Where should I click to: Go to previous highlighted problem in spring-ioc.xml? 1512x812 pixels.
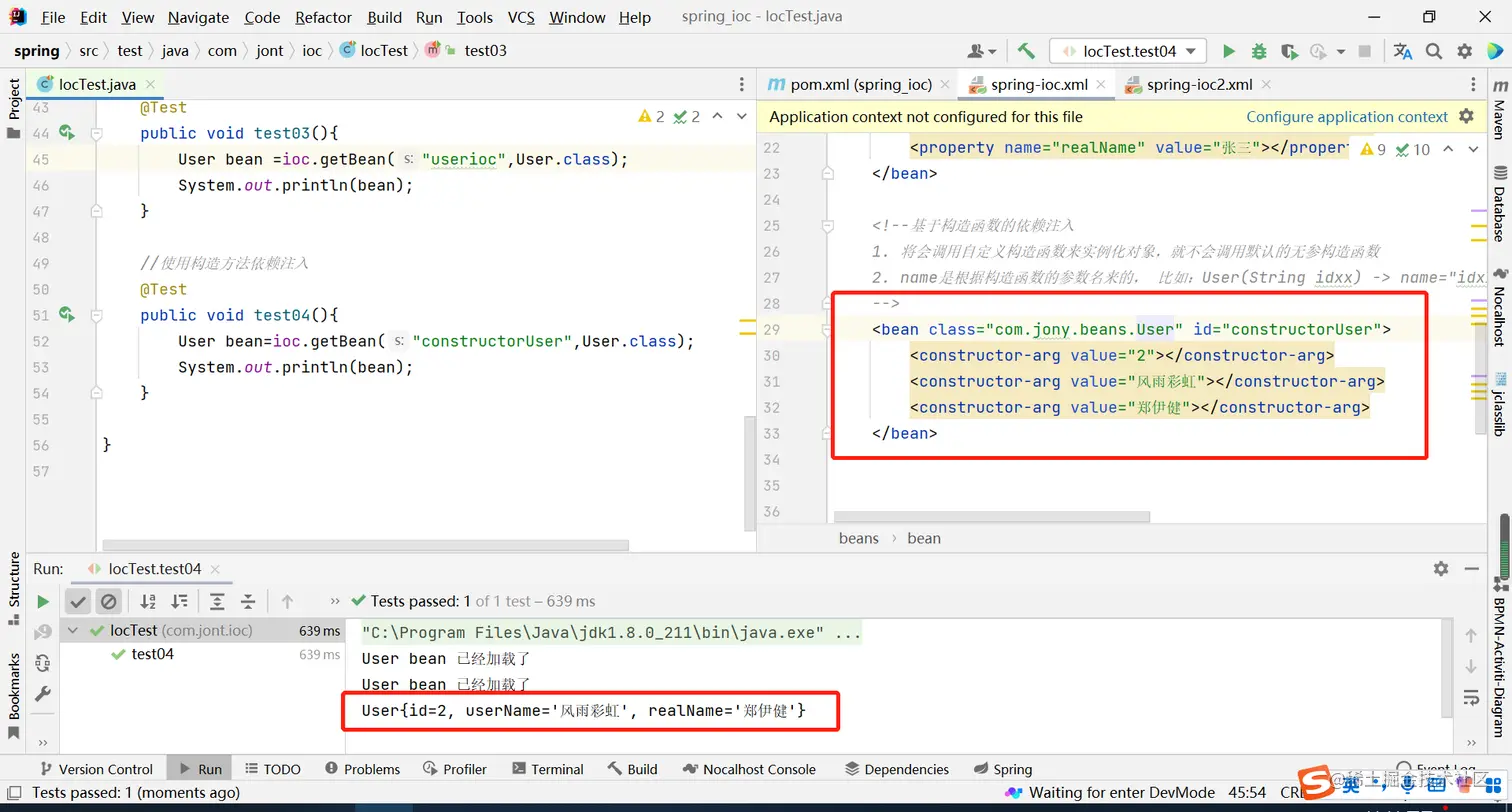pyautogui.click(x=1448, y=149)
